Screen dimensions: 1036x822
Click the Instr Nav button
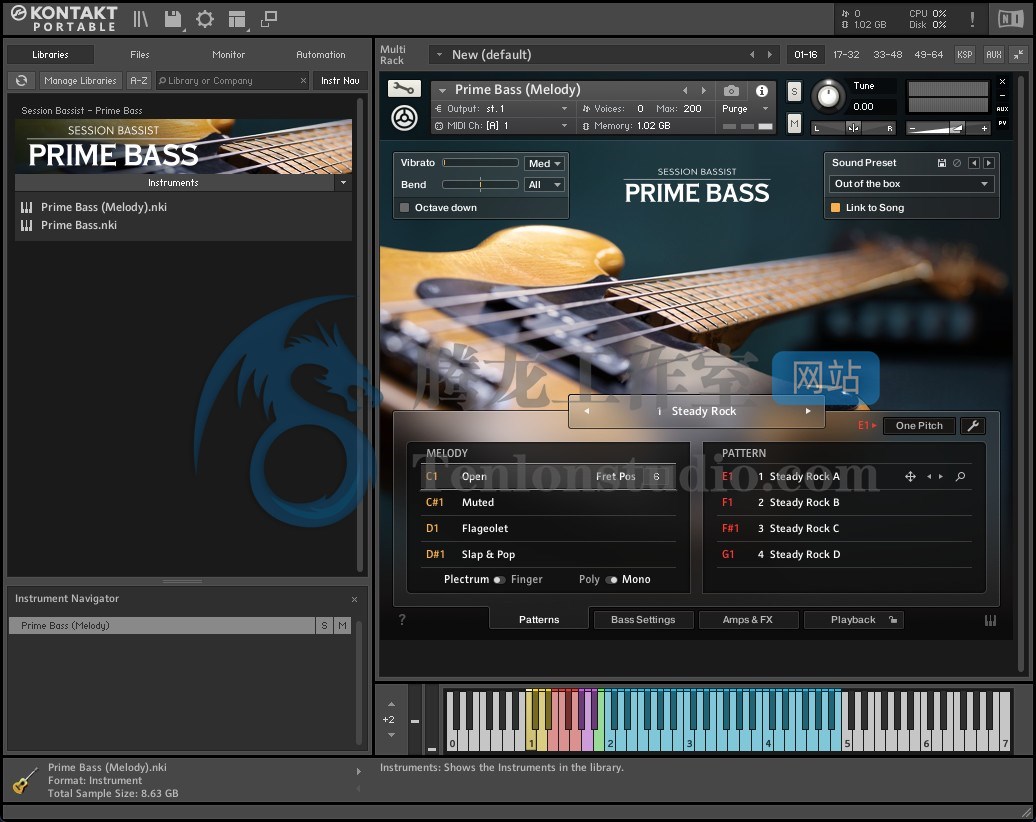pos(340,81)
